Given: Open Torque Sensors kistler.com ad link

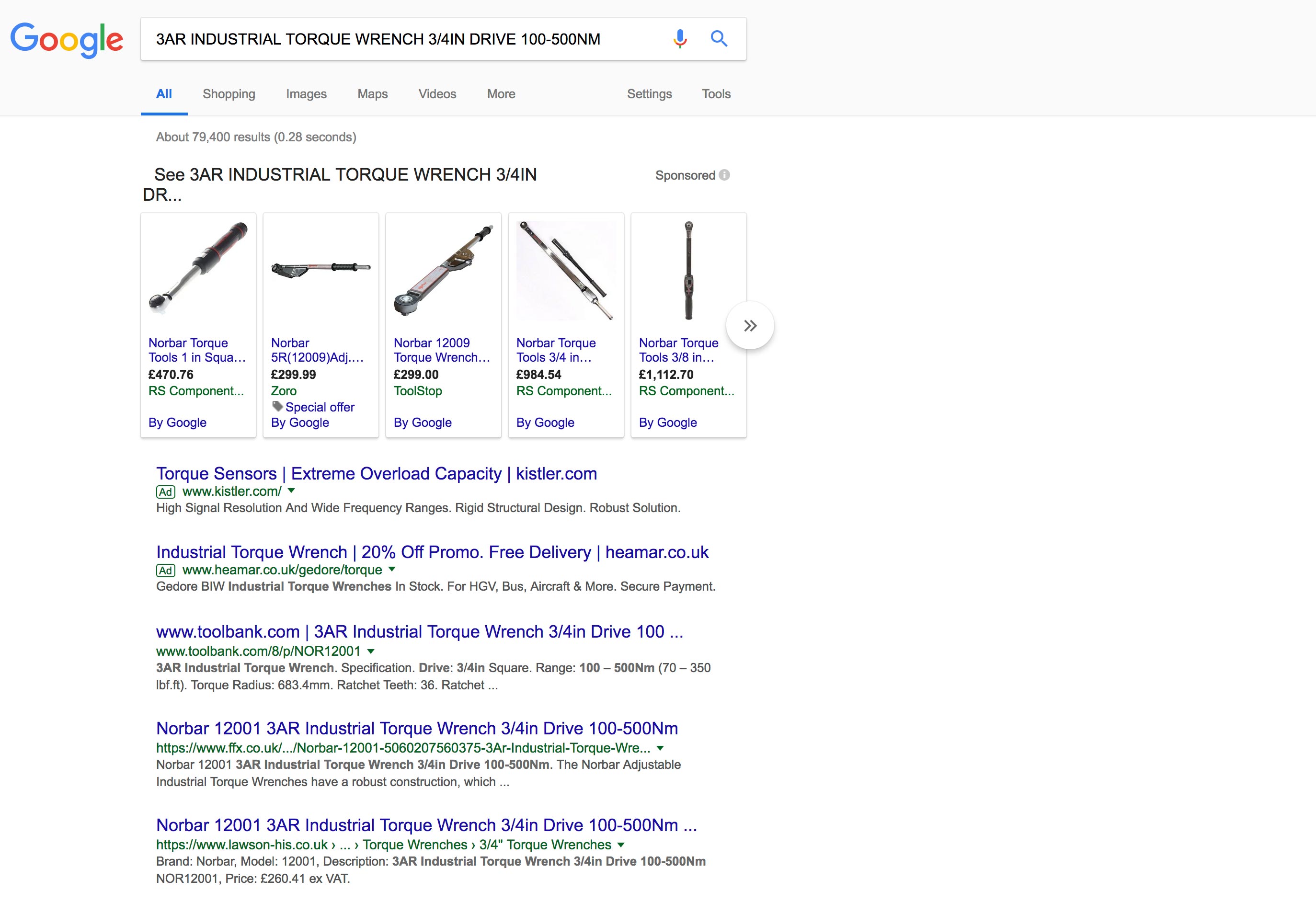Looking at the screenshot, I should (x=376, y=474).
